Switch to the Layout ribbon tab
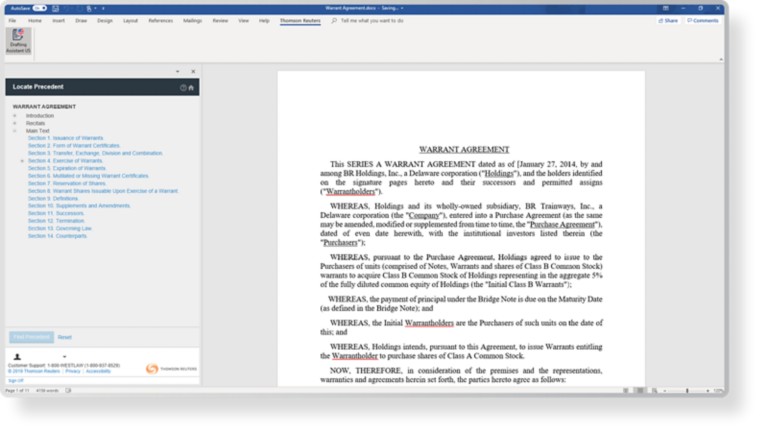 click(x=130, y=21)
